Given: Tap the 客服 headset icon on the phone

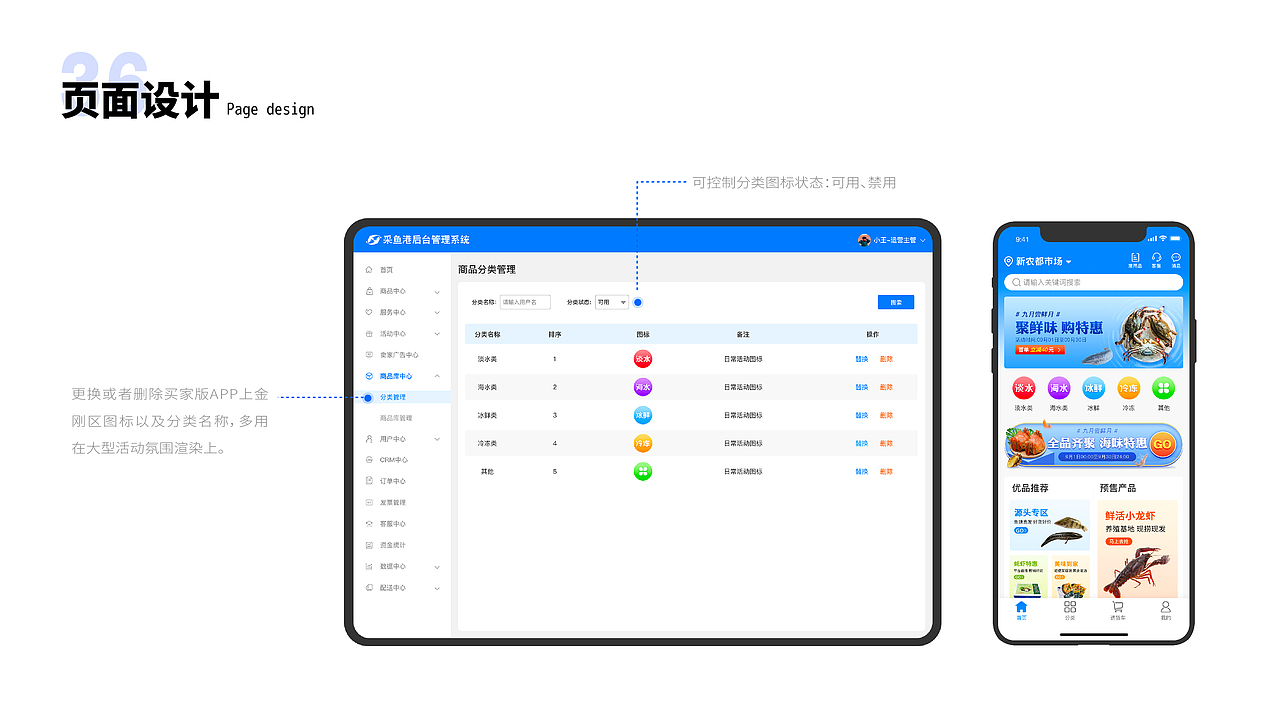Looking at the screenshot, I should (1156, 260).
